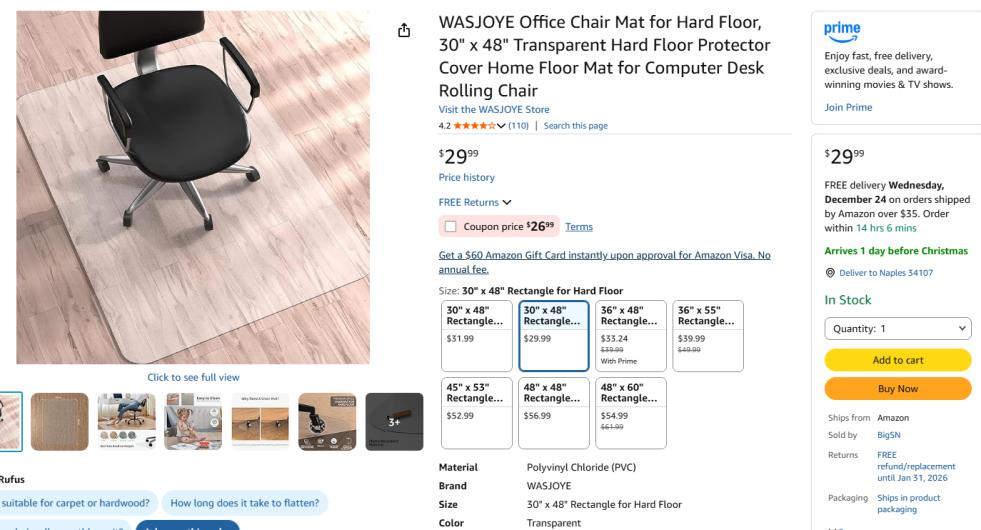
Task: Expand the rating breakdown chevron next to stars
Action: (501, 126)
